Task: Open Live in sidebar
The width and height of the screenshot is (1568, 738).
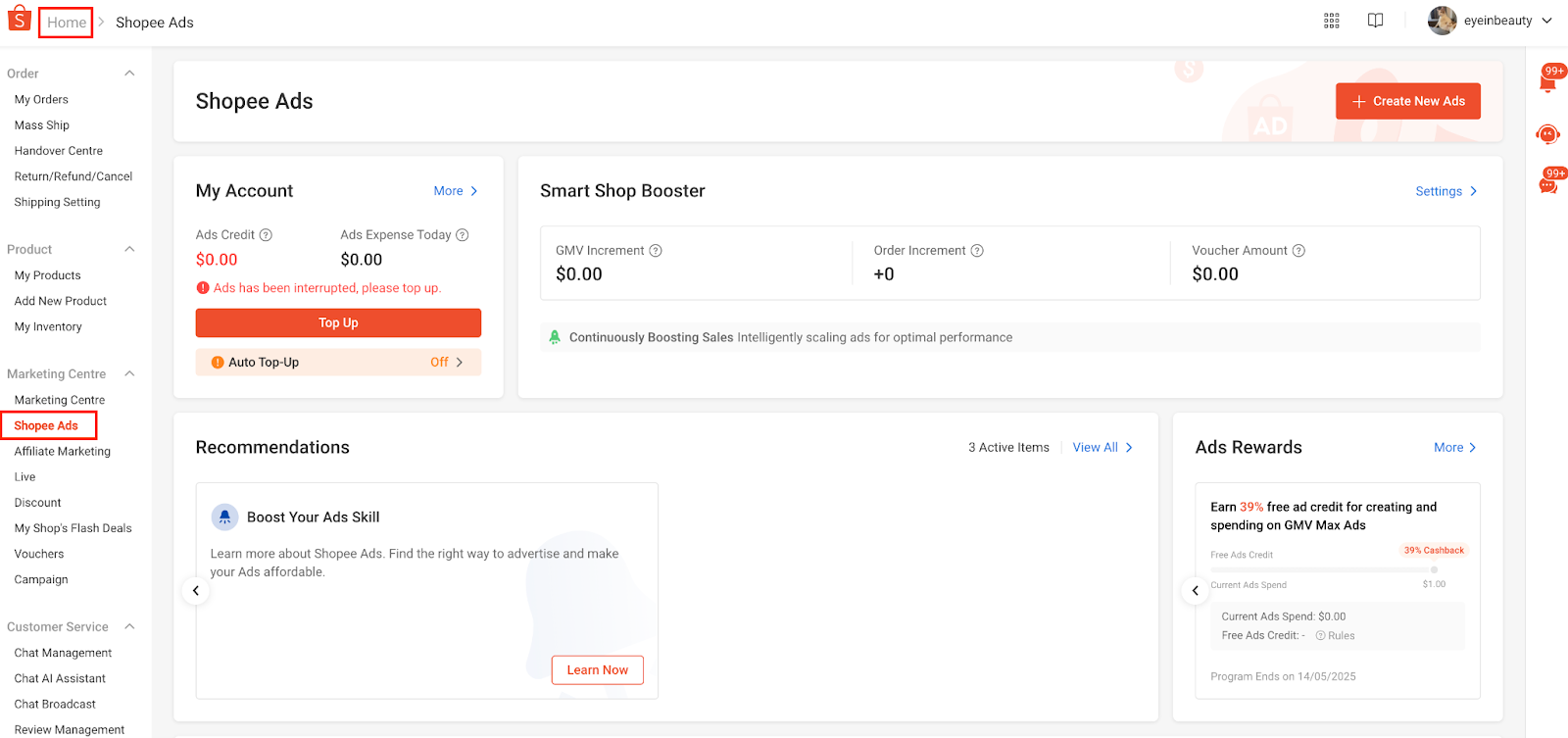Action: point(24,477)
